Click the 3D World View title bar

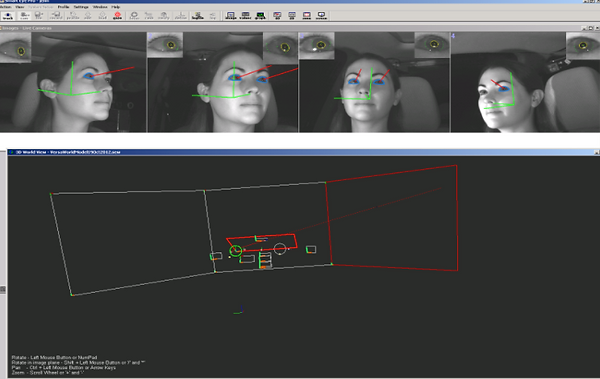[302, 152]
